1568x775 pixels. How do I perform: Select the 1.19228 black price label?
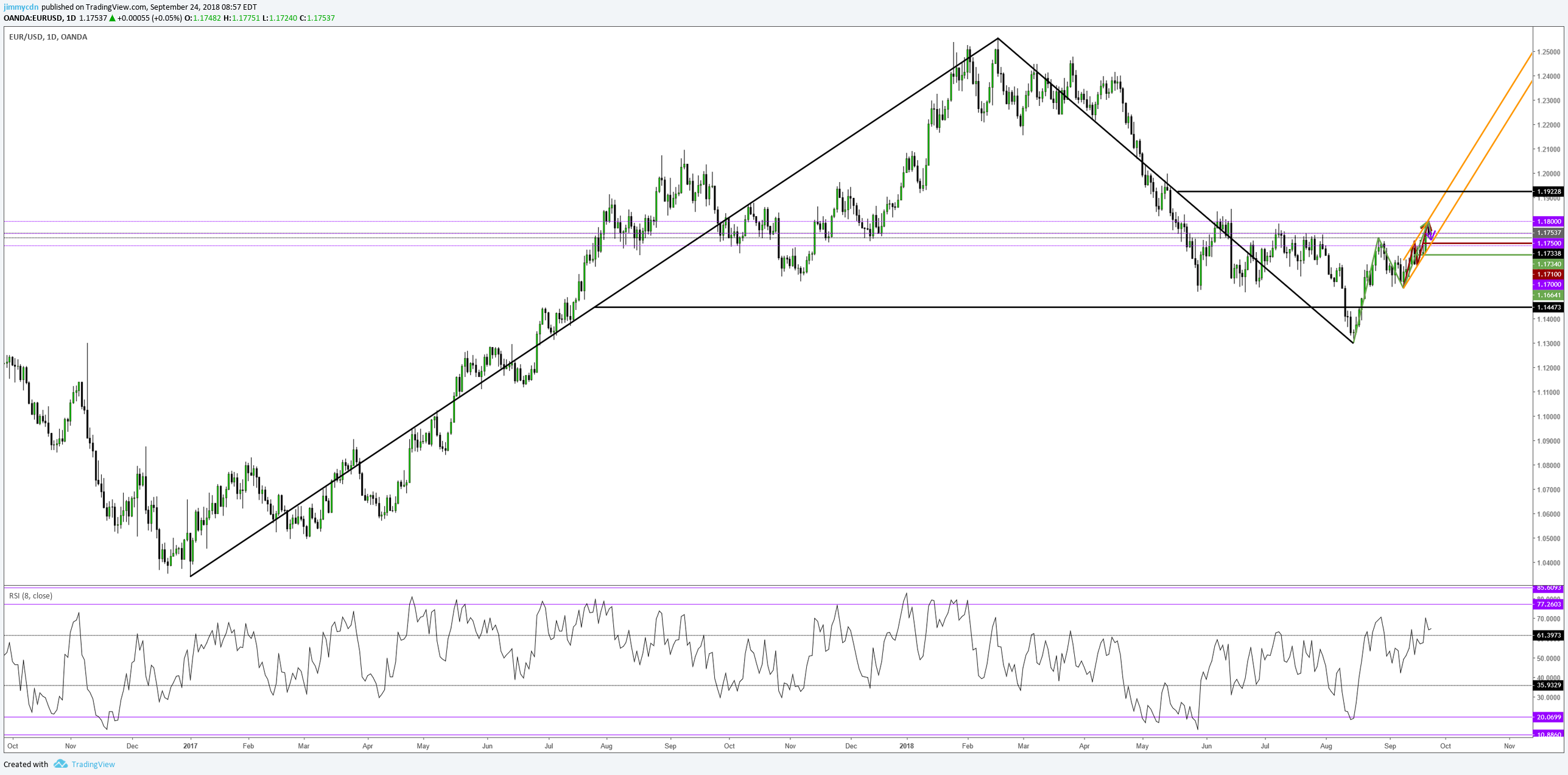(x=1548, y=191)
